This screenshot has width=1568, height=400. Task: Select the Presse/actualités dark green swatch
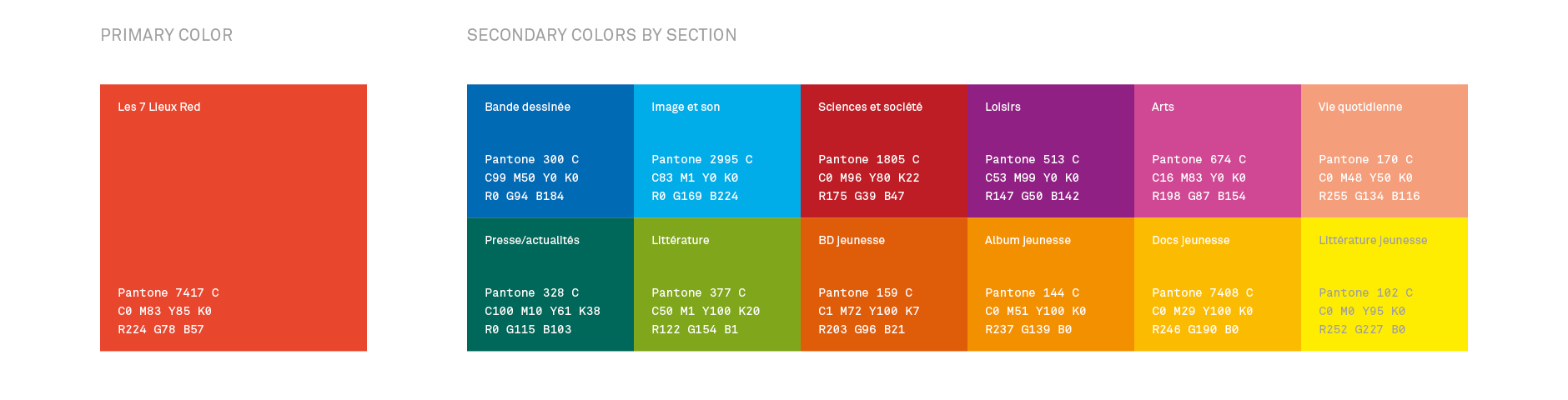coord(550,267)
